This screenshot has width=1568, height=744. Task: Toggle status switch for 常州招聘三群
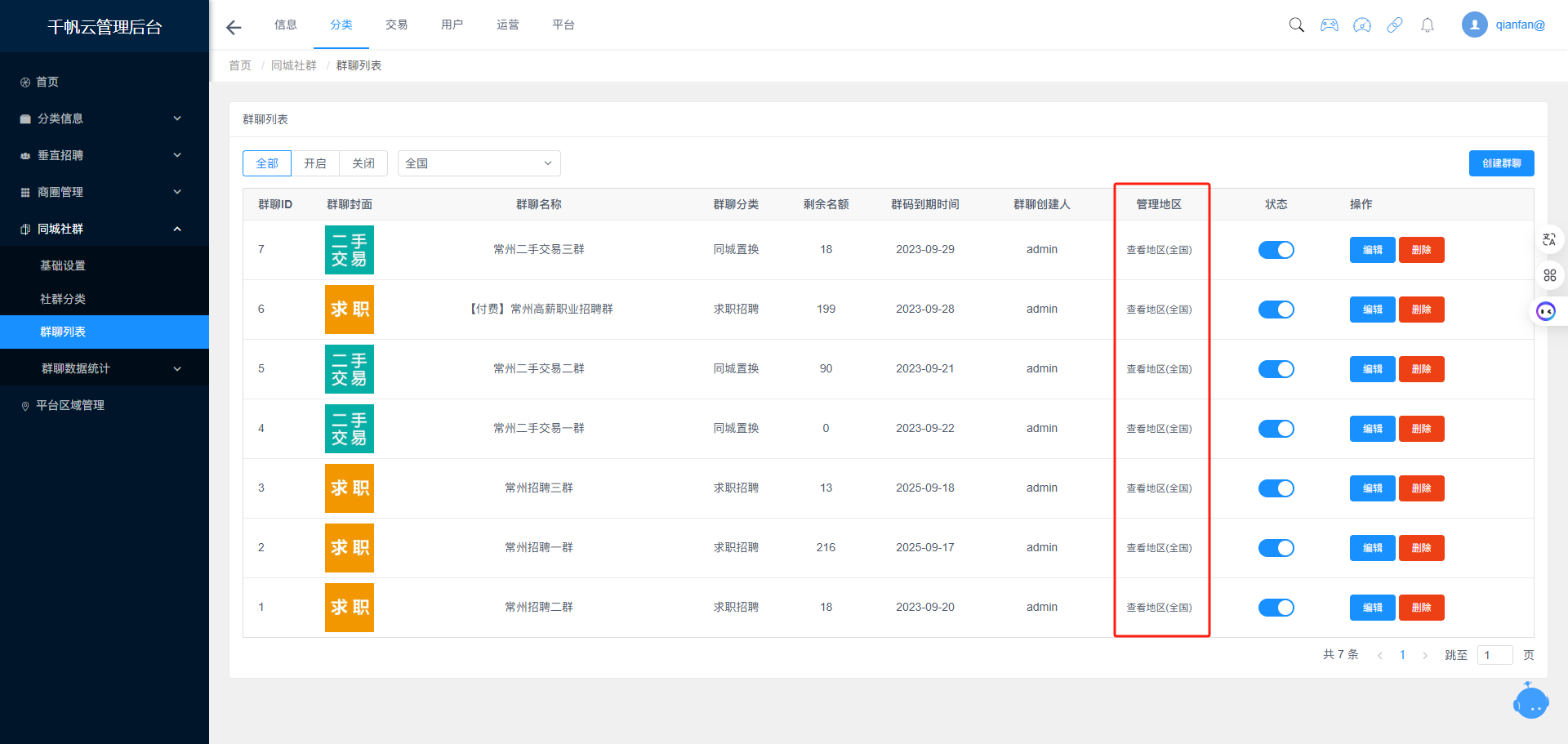click(1276, 488)
